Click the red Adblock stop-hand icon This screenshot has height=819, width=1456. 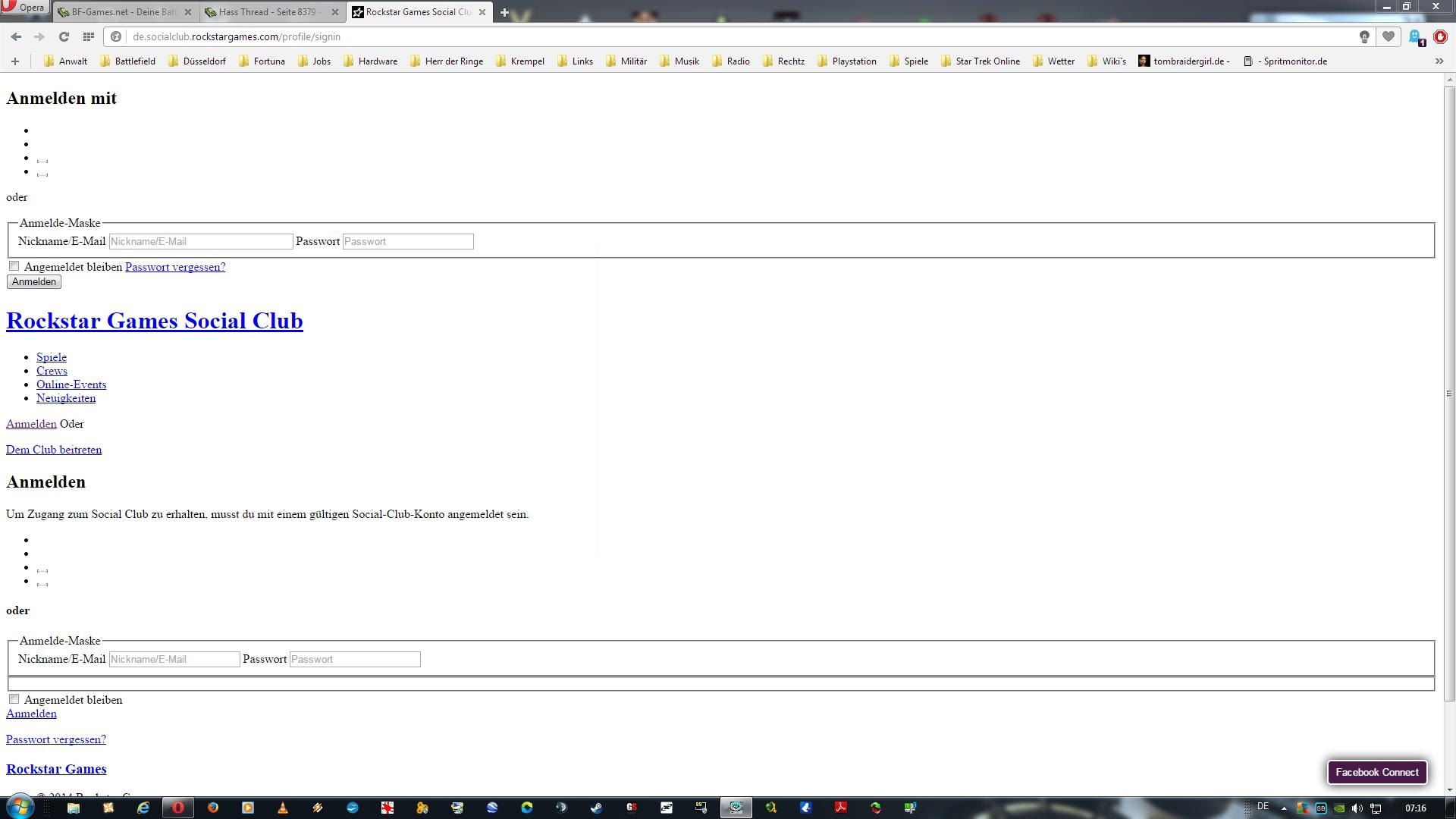(1440, 36)
